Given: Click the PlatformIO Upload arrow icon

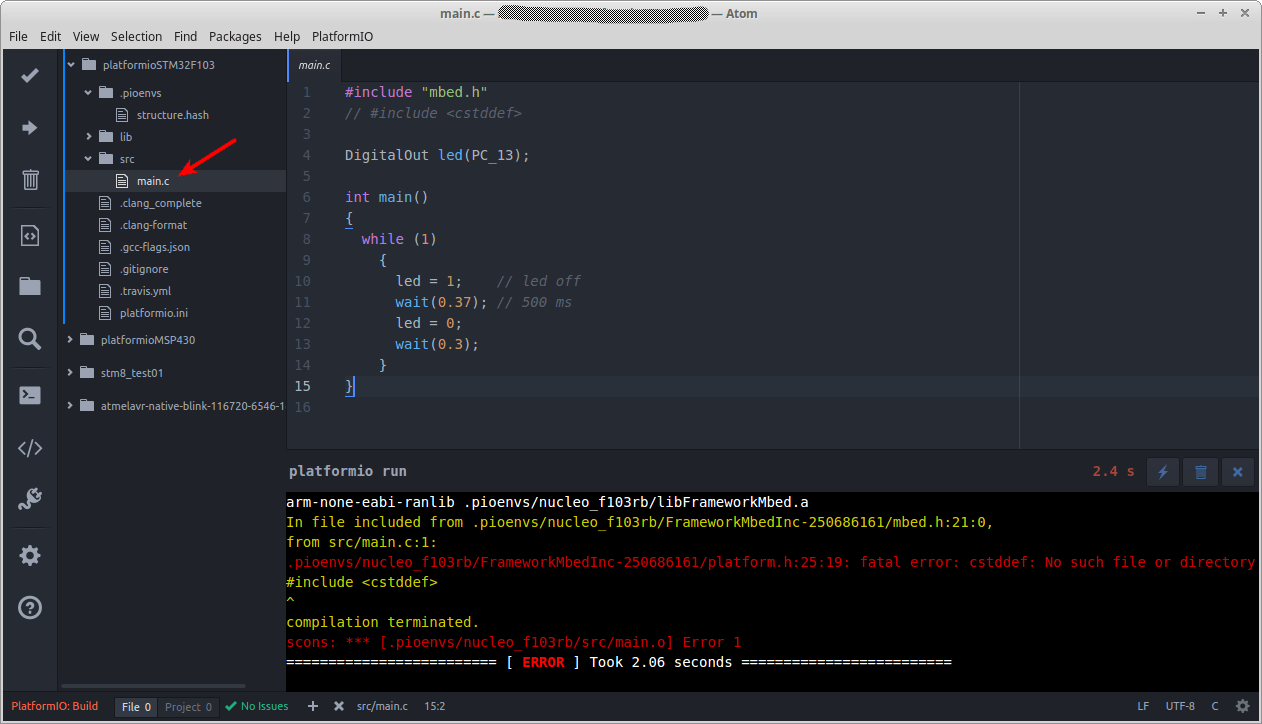Looking at the screenshot, I should point(30,128).
